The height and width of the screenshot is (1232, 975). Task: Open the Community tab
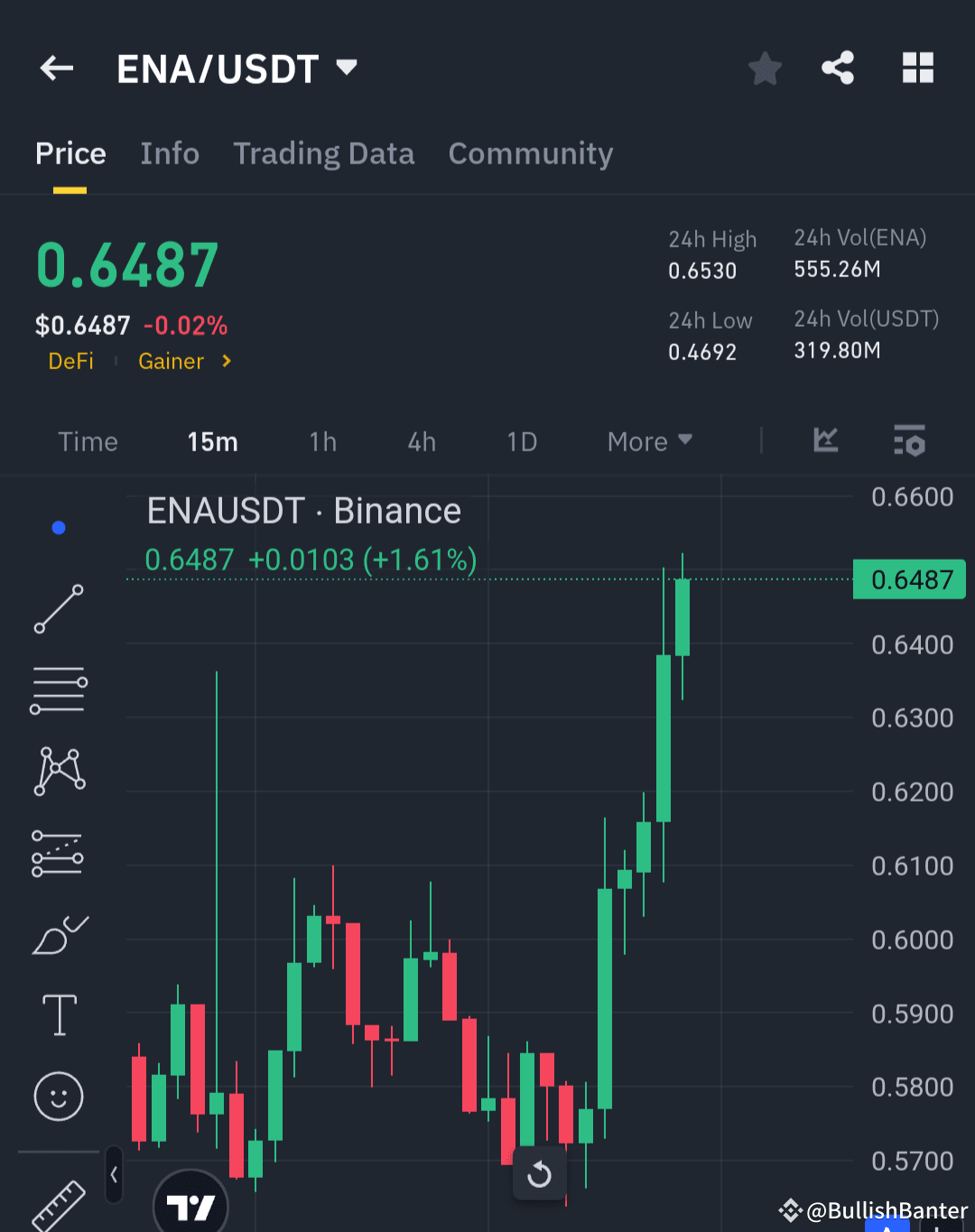pos(530,153)
